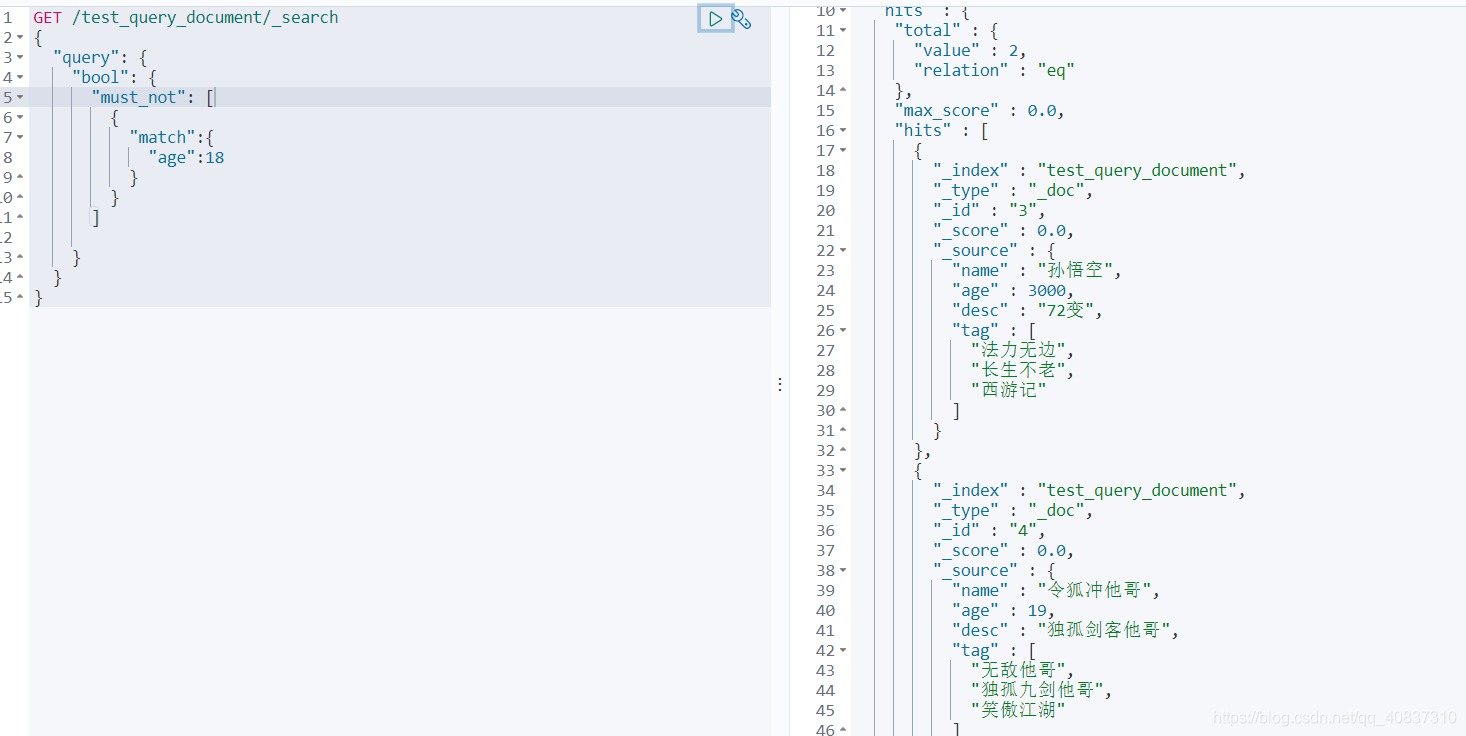Click the "_type" : "_doc" at output line 19
The height and width of the screenshot is (736, 1466).
(1013, 190)
